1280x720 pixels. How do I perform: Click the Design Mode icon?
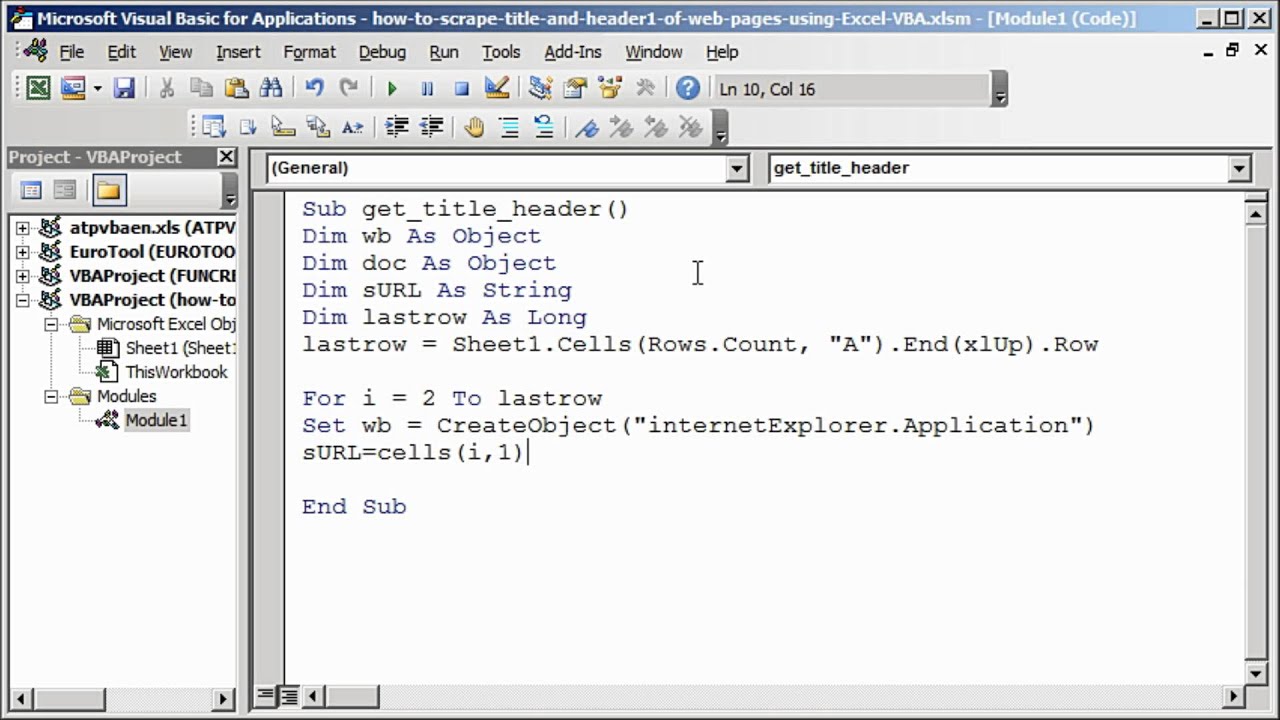(497, 89)
